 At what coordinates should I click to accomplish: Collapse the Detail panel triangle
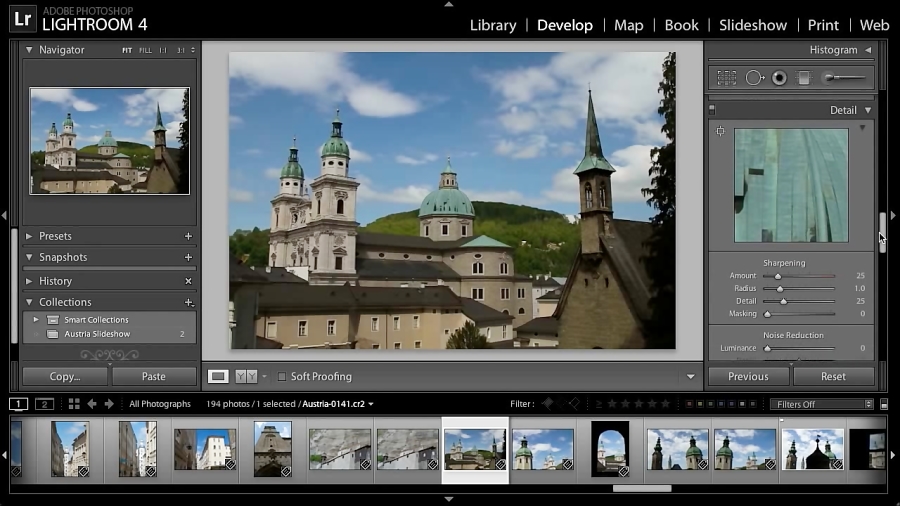pos(868,110)
